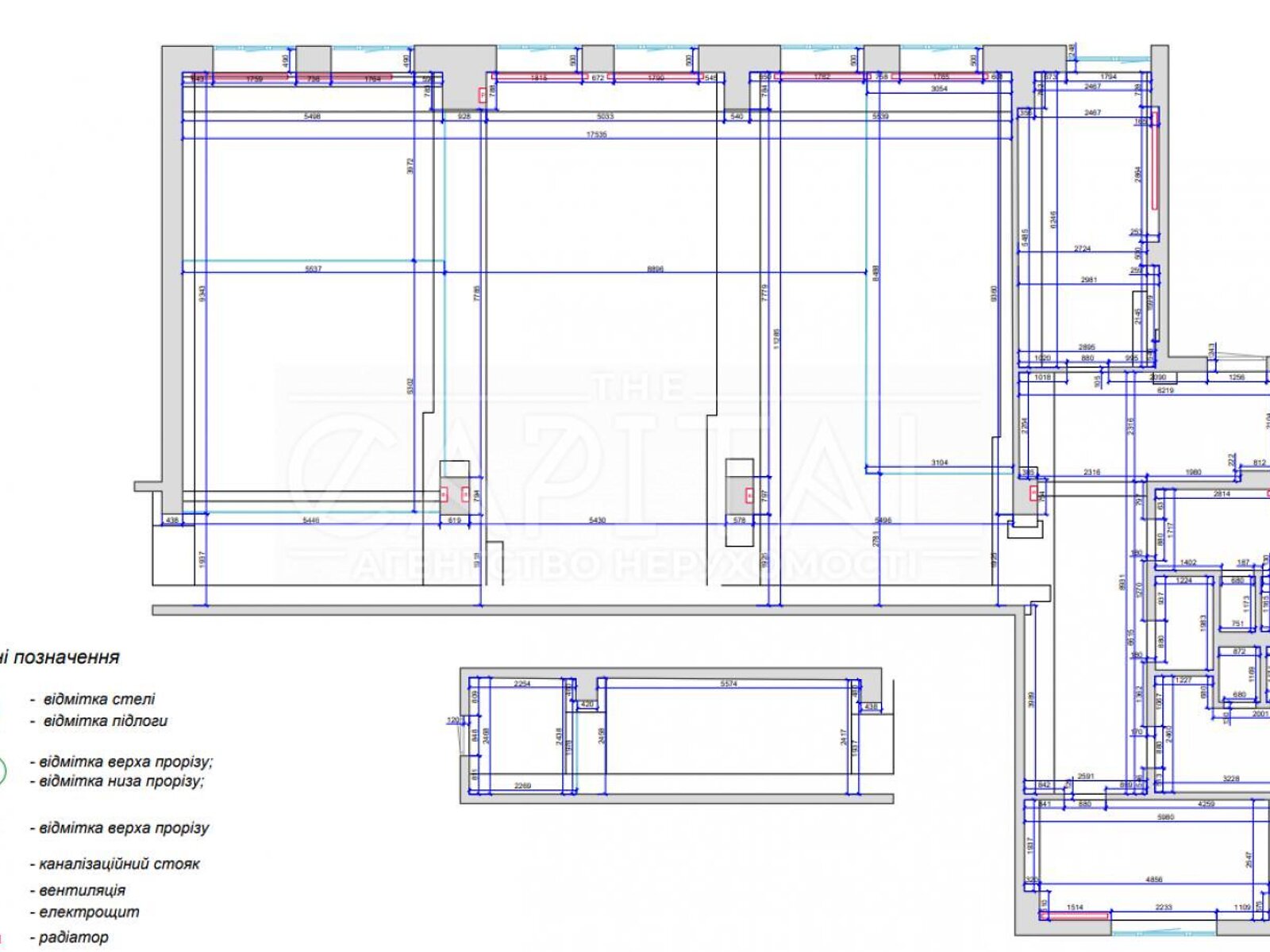Click the "позначення" legend heading
This screenshot has width=1270, height=952.
click(67, 658)
